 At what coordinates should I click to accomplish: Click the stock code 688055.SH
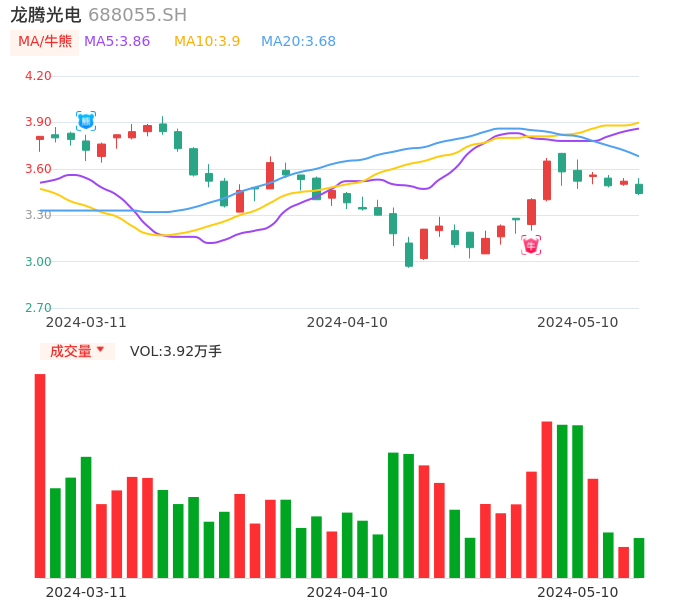pyautogui.click(x=137, y=15)
